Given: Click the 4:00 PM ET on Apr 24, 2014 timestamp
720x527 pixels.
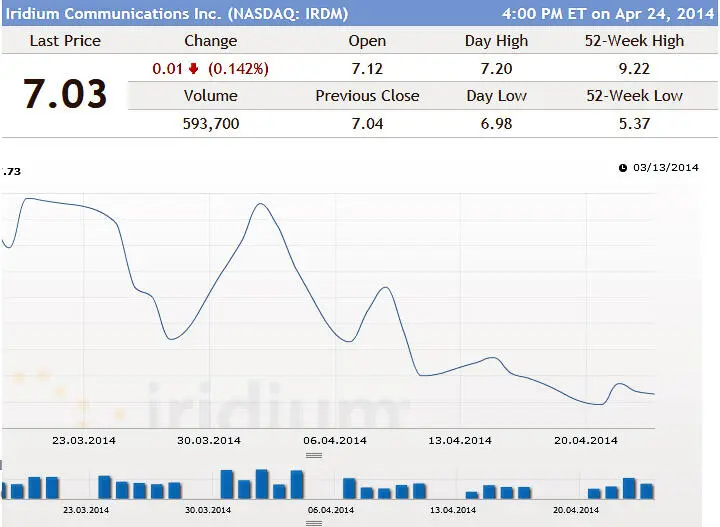Looking at the screenshot, I should [608, 14].
